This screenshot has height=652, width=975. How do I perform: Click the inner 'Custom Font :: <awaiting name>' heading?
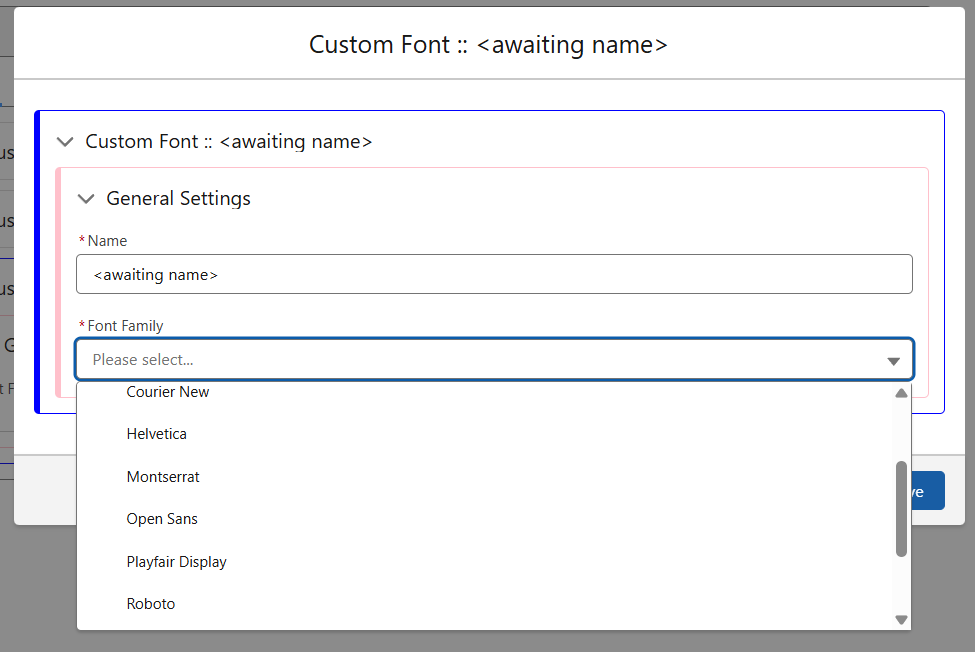(229, 142)
